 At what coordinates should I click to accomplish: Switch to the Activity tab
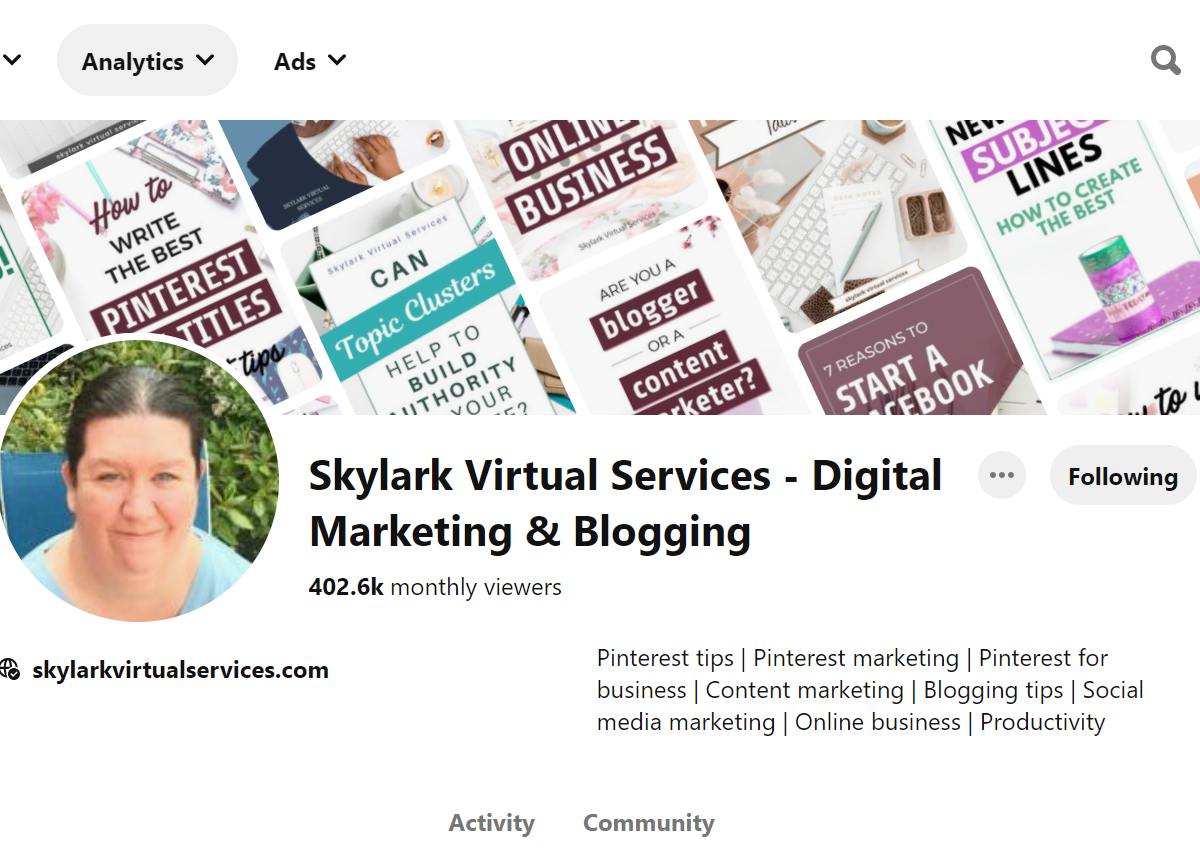pyautogui.click(x=491, y=823)
